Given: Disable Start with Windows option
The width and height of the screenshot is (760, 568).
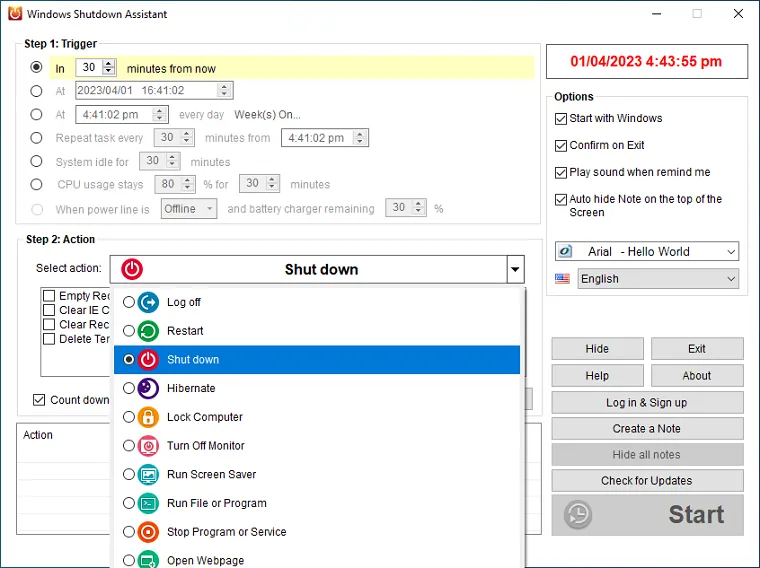Looking at the screenshot, I should (x=561, y=118).
